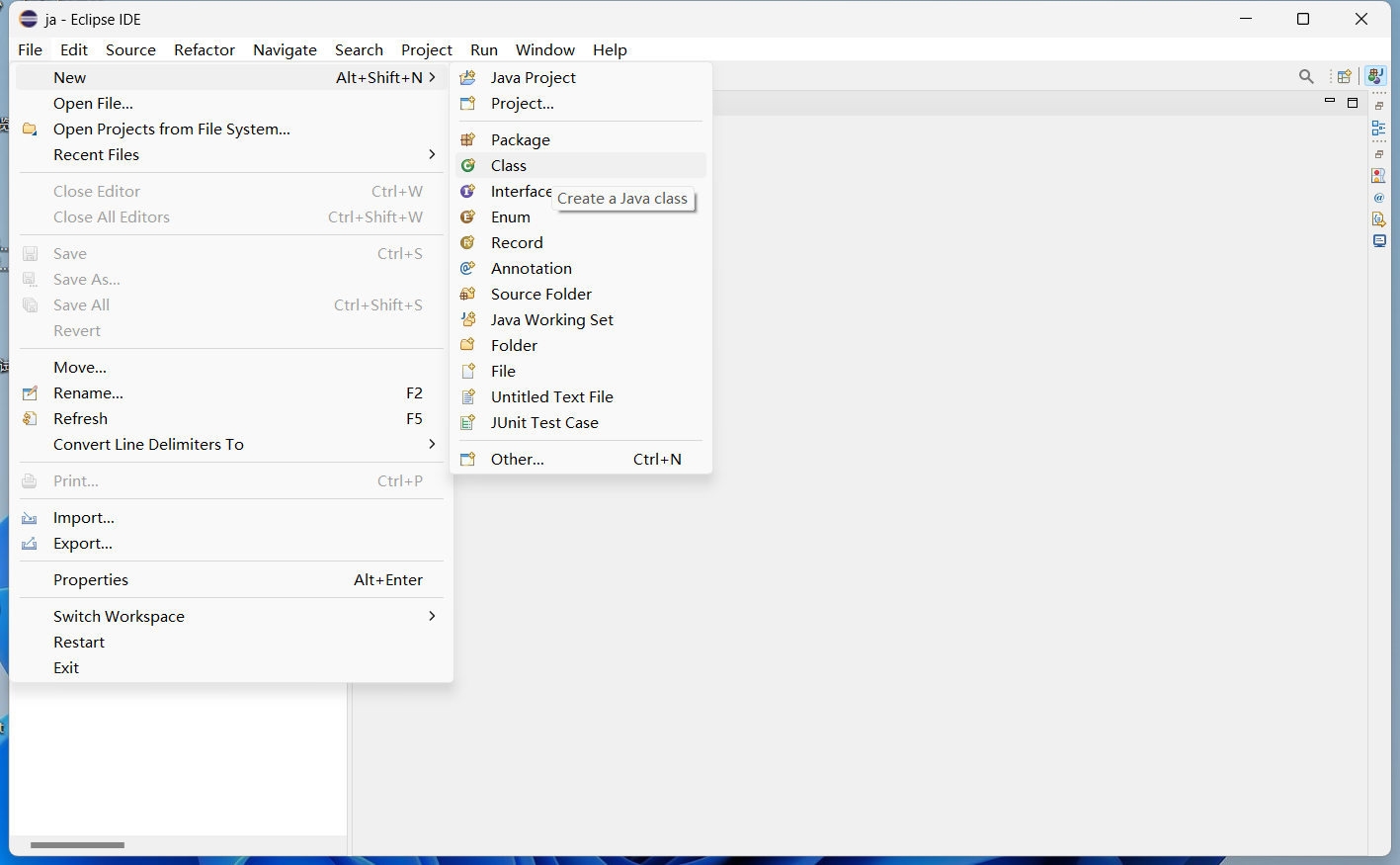Select Exit in the File menu
This screenshot has width=1400, height=865.
[229, 667]
